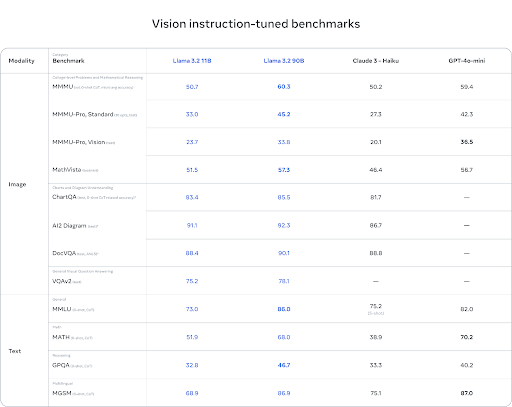This screenshot has height=407, width=512.
Task: Click the "MATH" benchmark name
Action: pos(61,337)
